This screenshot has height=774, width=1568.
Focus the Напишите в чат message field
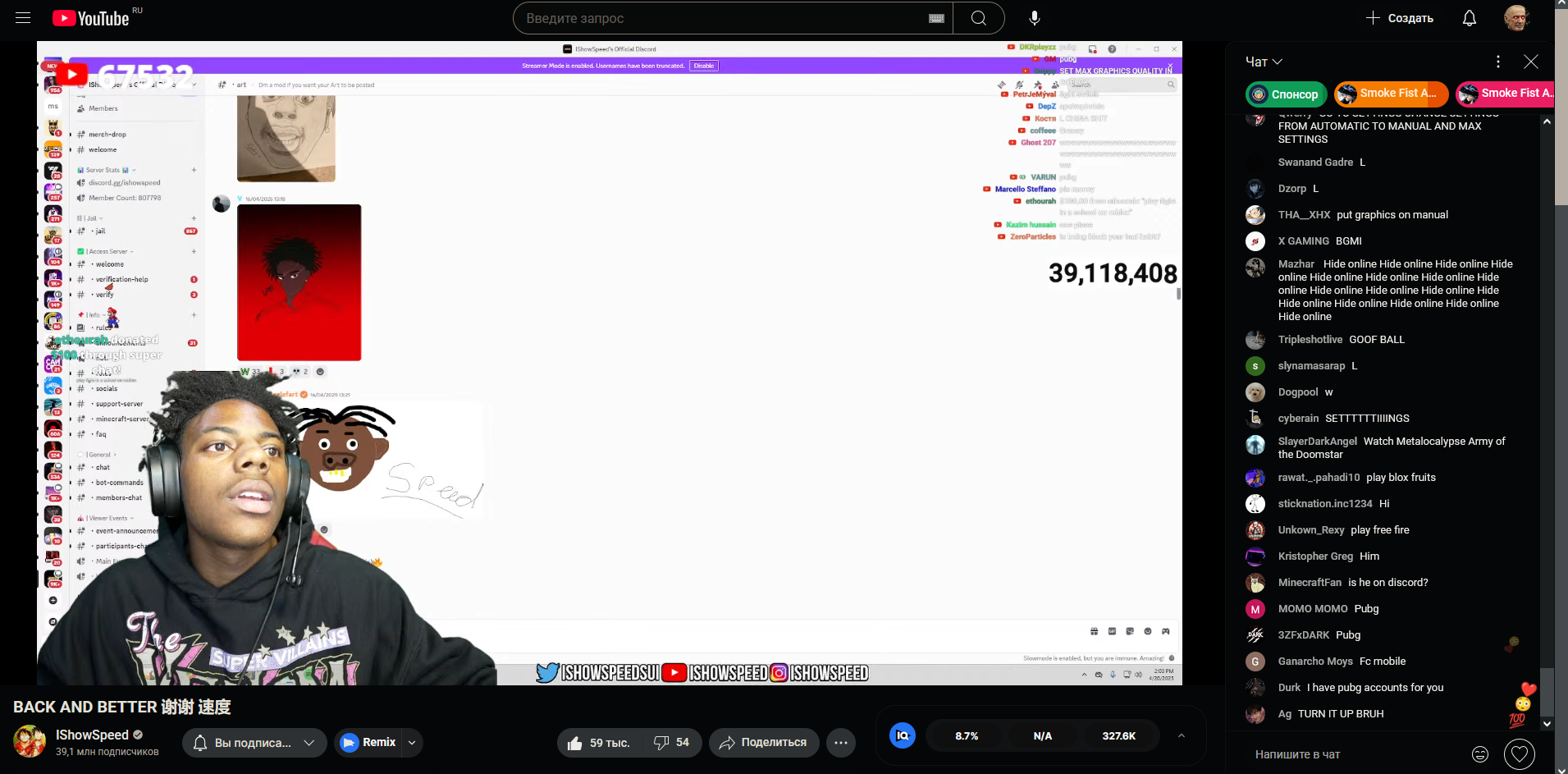click(x=1358, y=754)
